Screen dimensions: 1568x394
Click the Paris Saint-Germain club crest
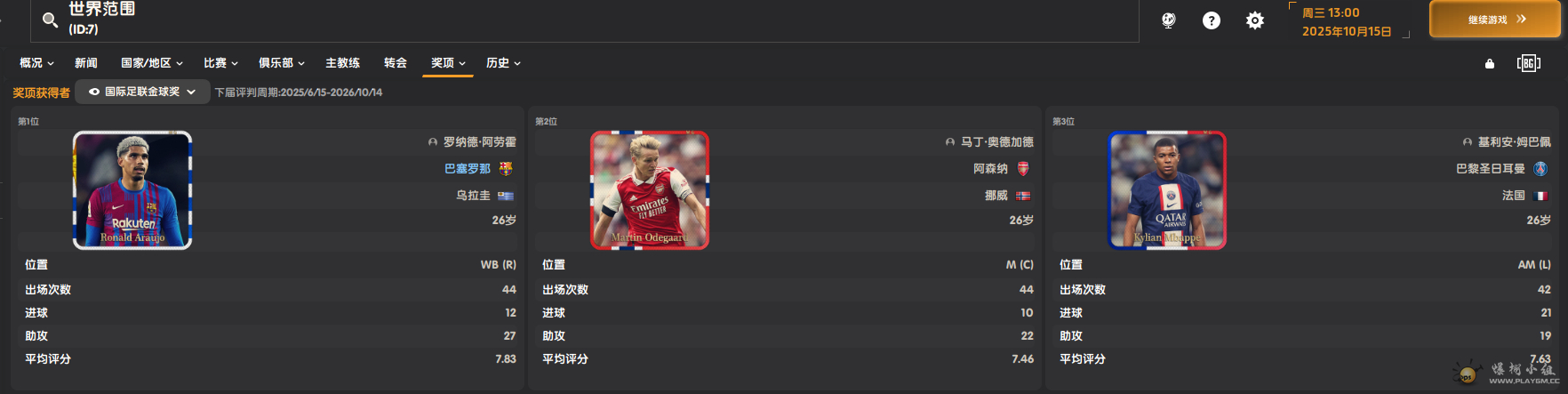pyautogui.click(x=1540, y=168)
